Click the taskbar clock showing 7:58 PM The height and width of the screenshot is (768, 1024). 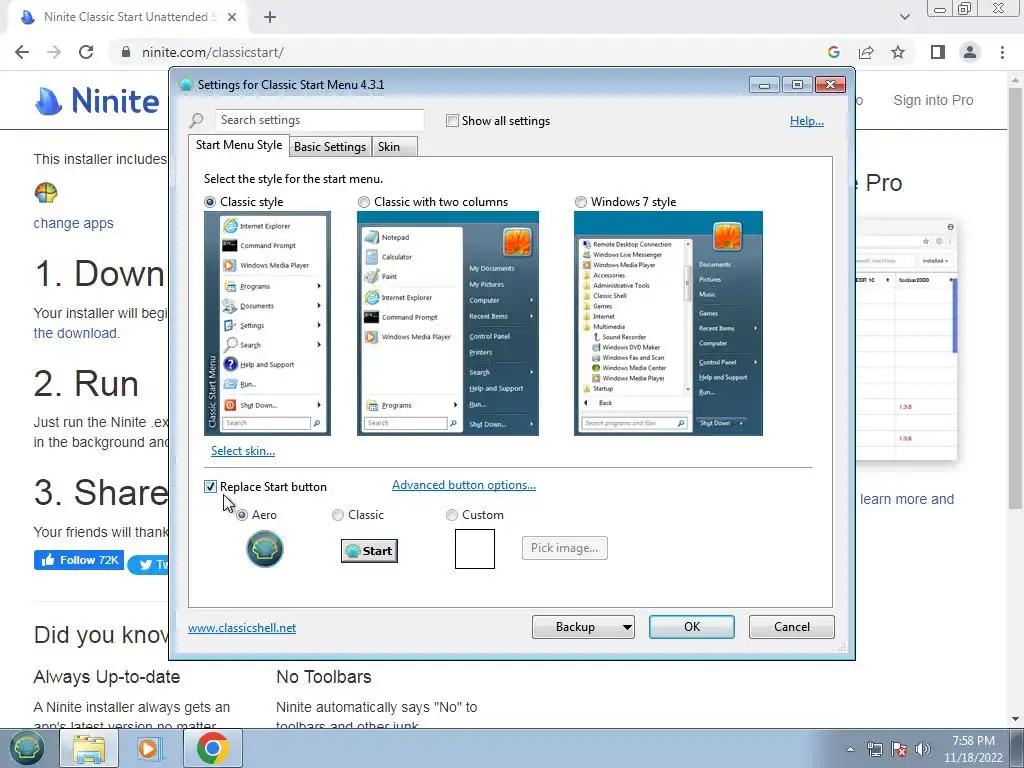(973, 749)
